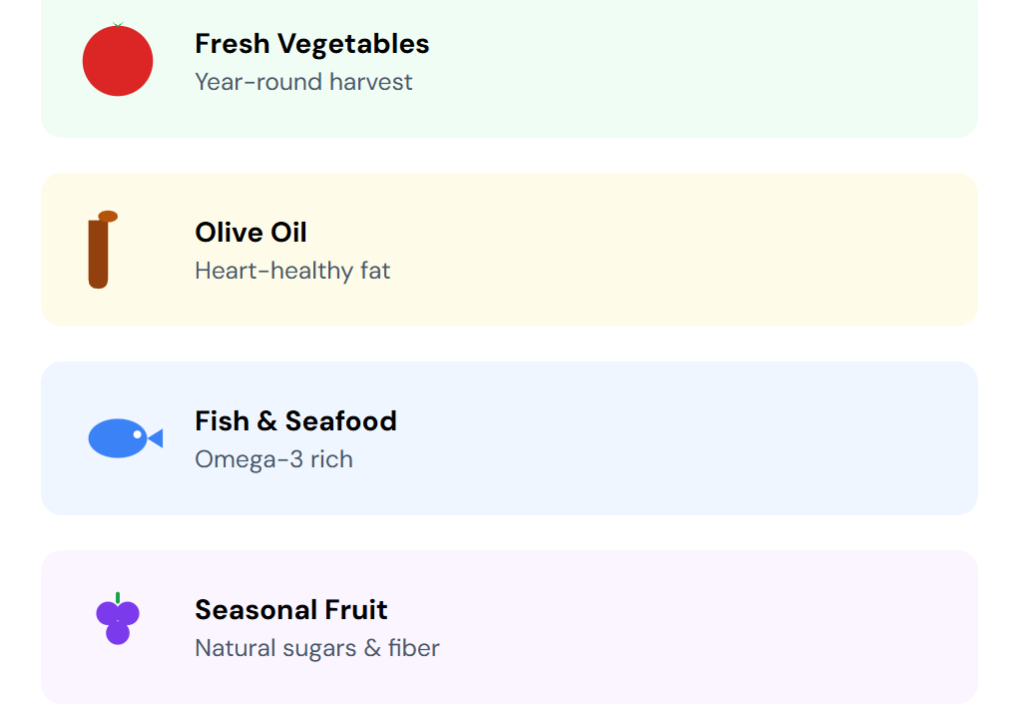
Task: Click the "Year-round harvest" subtitle
Action: [x=304, y=82]
